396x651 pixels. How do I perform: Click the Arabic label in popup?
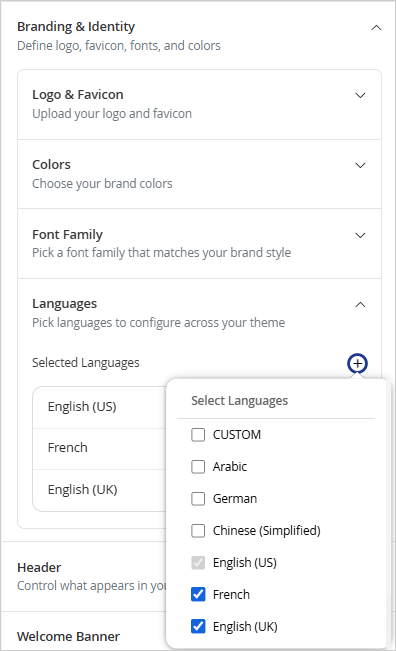tap(230, 467)
